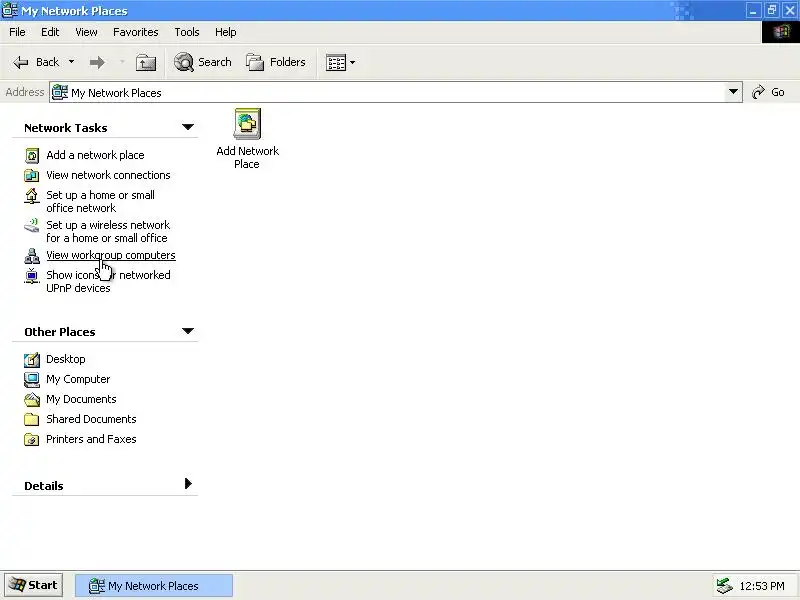Click the Back arrow icon
Viewport: 800px width, 600px height.
click(x=21, y=62)
